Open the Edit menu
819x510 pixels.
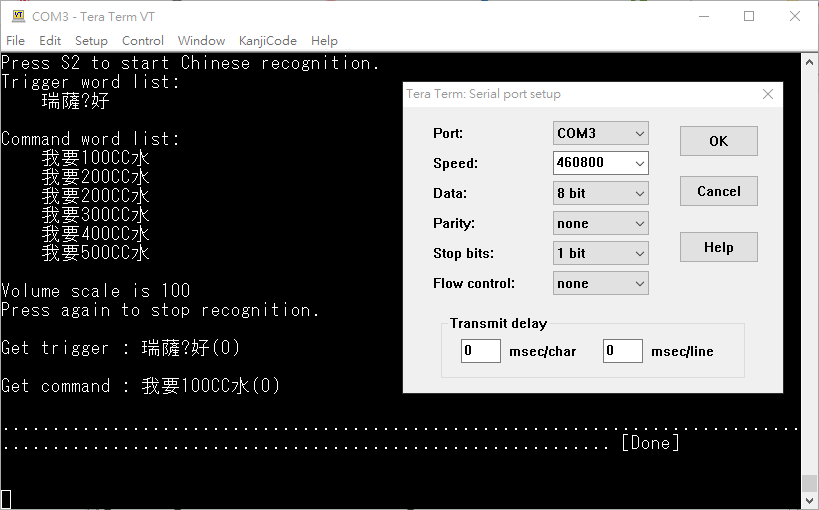click(50, 41)
